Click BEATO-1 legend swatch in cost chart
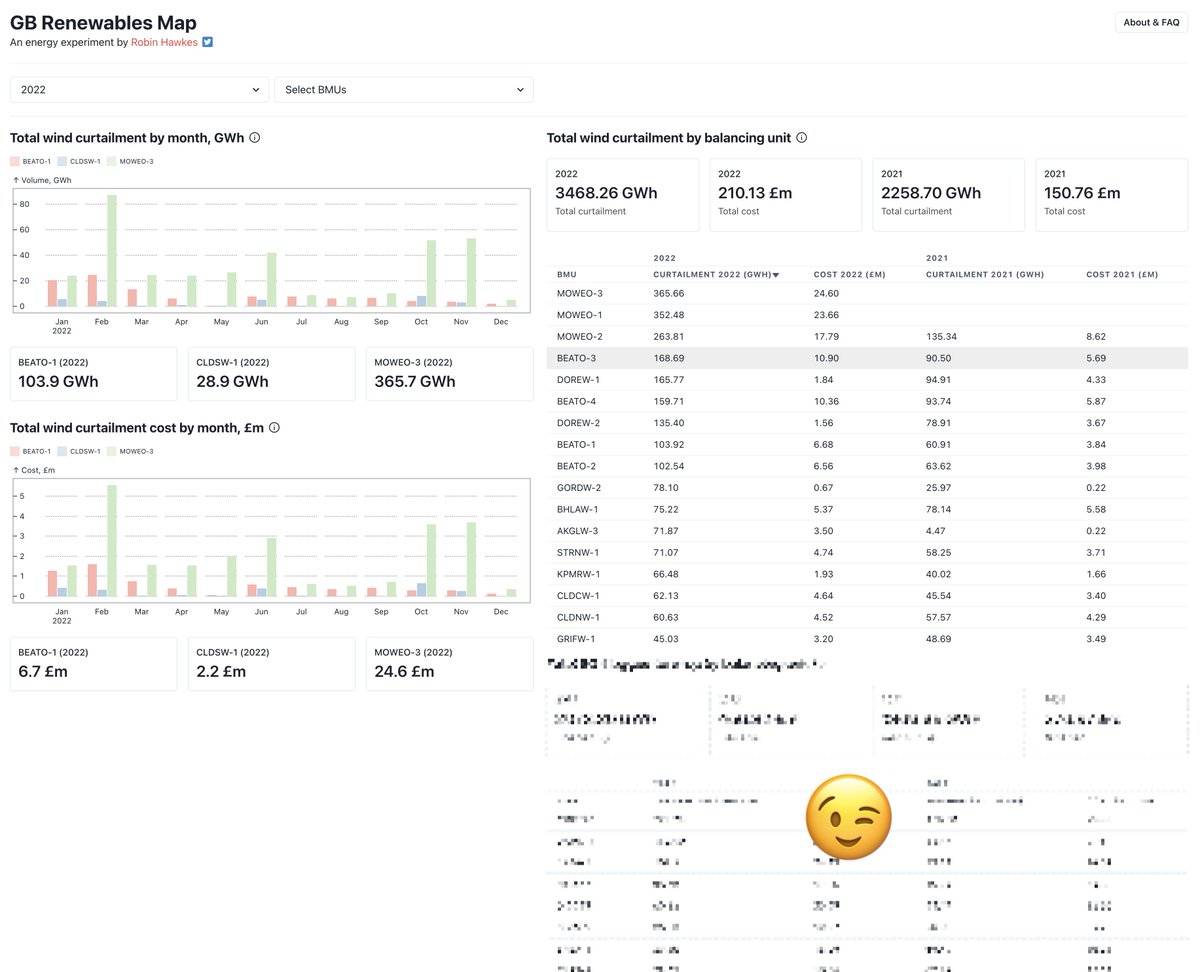1200x972 pixels. click(15, 451)
